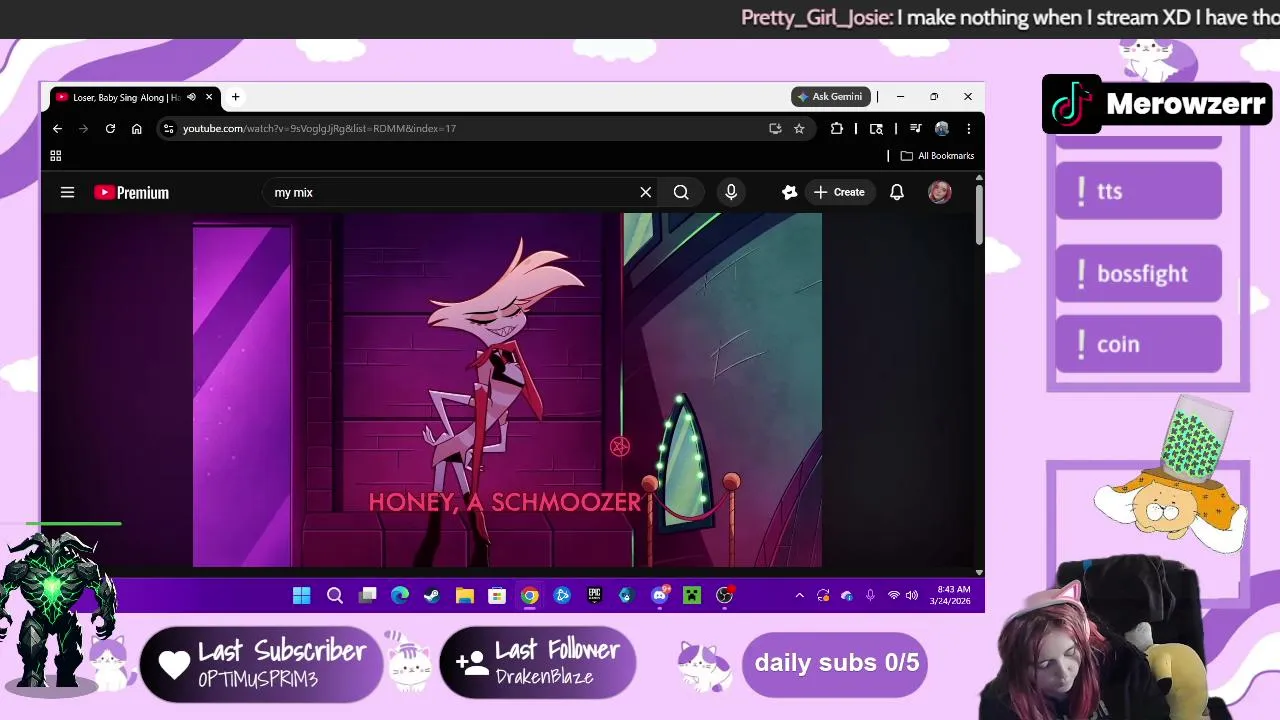Open Microsoft Store from taskbar

[497, 596]
